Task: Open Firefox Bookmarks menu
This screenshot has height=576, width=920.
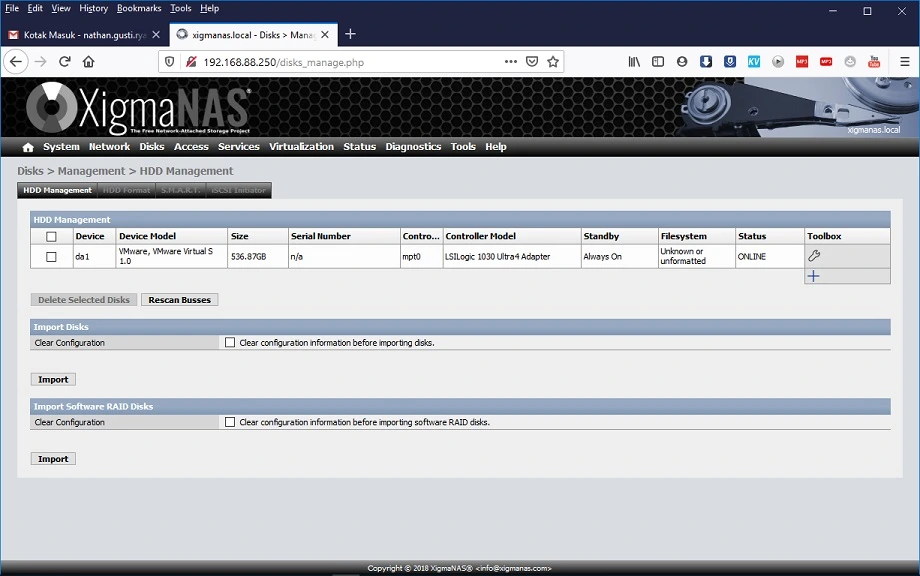Action: (139, 8)
